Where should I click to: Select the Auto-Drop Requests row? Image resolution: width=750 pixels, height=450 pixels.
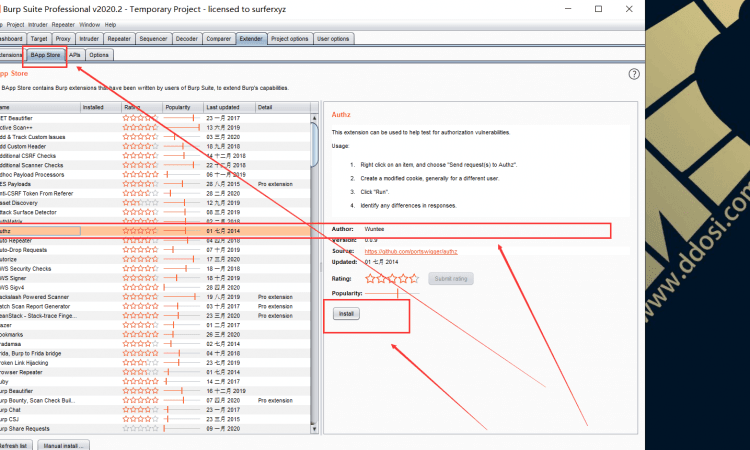click(155, 250)
